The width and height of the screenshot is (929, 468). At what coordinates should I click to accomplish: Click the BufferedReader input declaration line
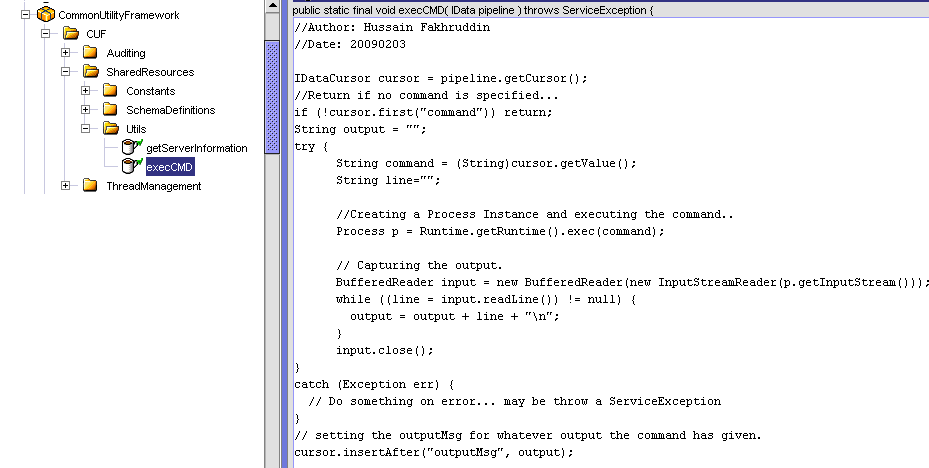632,282
